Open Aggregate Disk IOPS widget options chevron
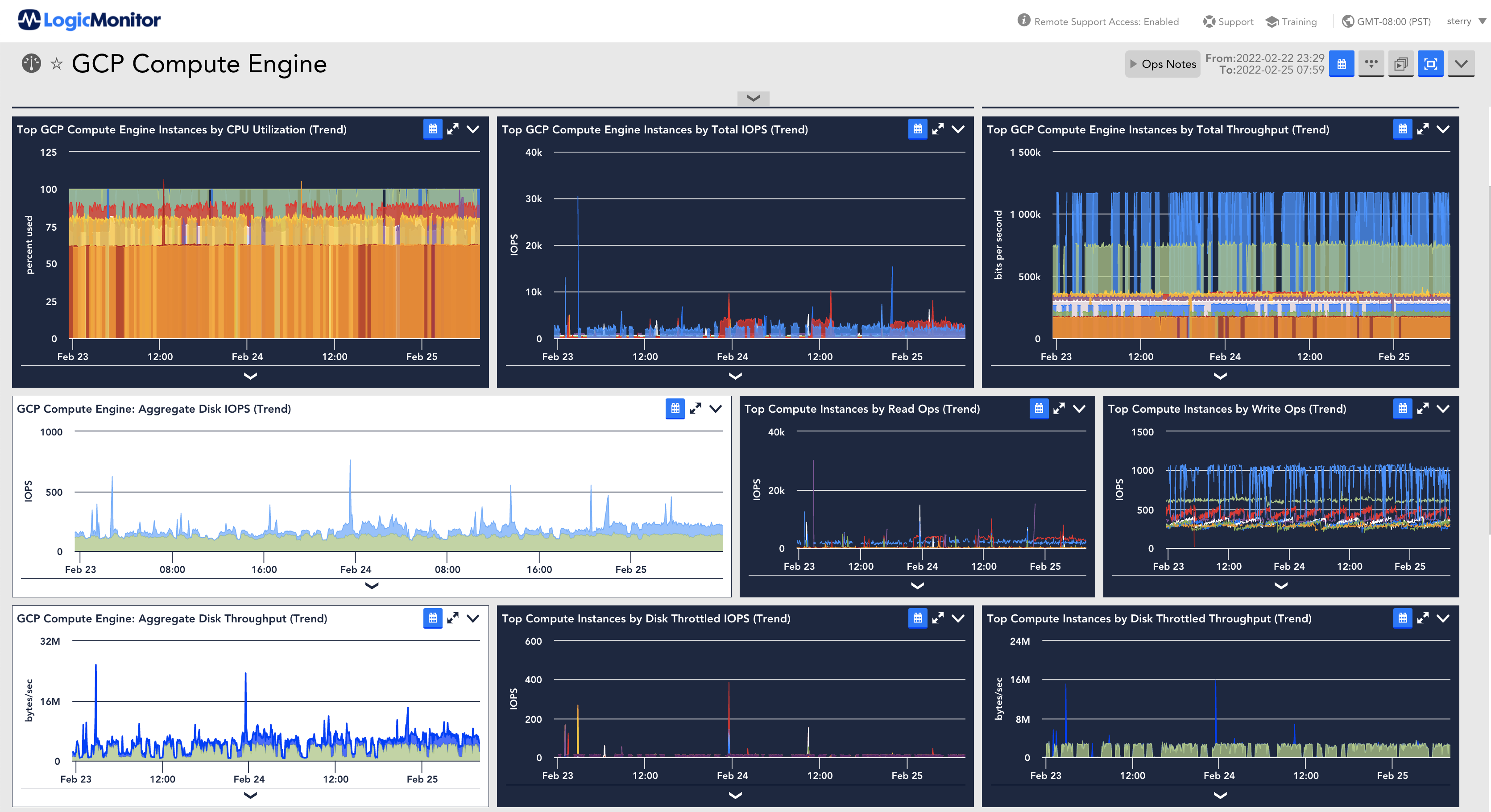Image resolution: width=1491 pixels, height=812 pixels. [x=716, y=409]
